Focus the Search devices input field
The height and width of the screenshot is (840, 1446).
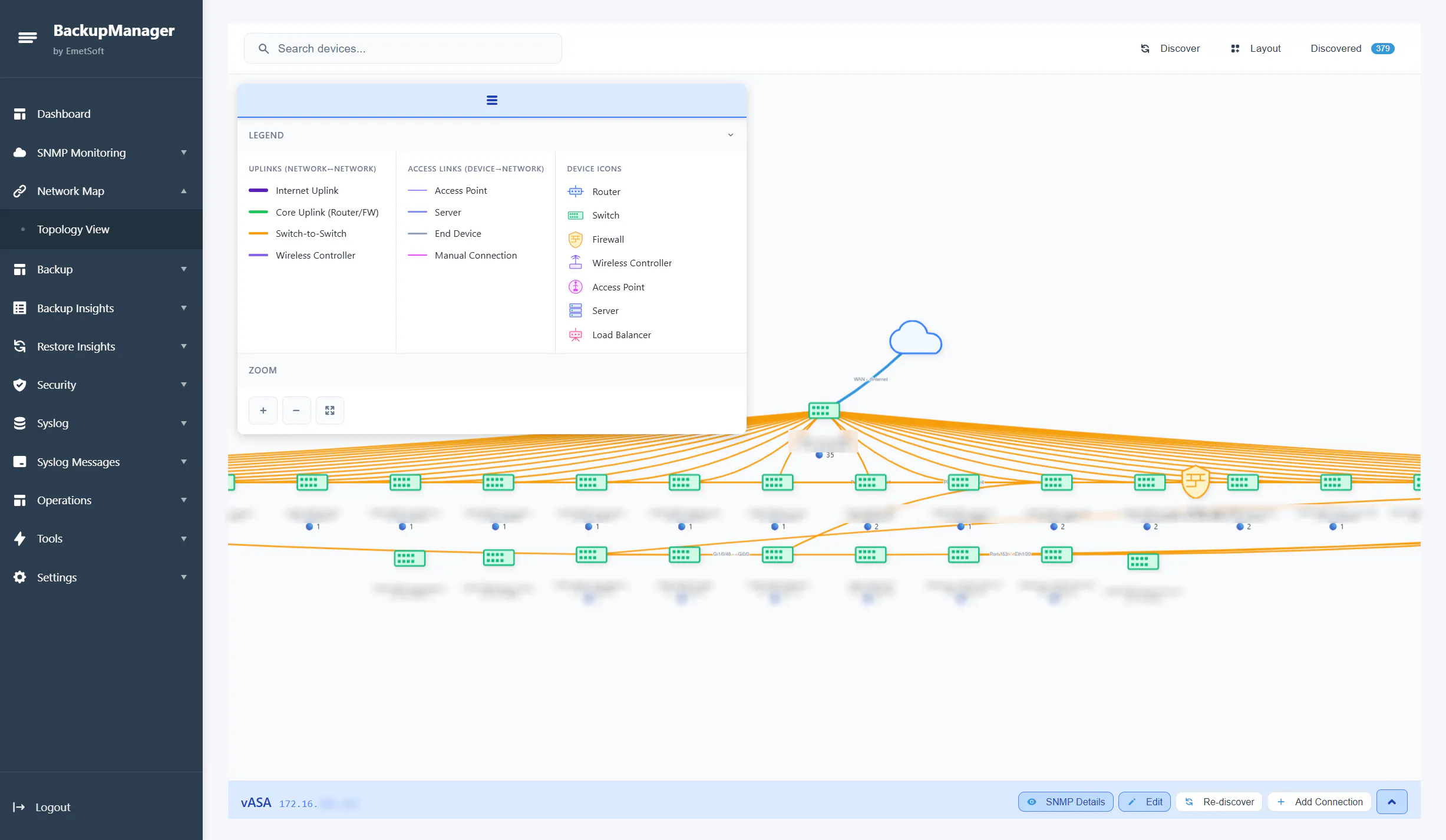(x=402, y=48)
